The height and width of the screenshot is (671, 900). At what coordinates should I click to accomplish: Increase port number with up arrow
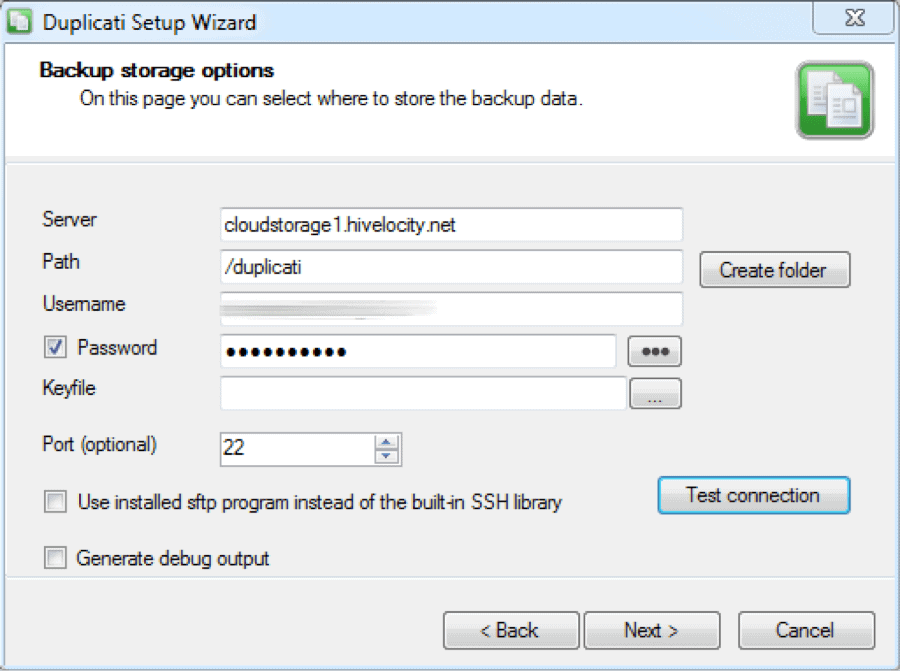386,442
